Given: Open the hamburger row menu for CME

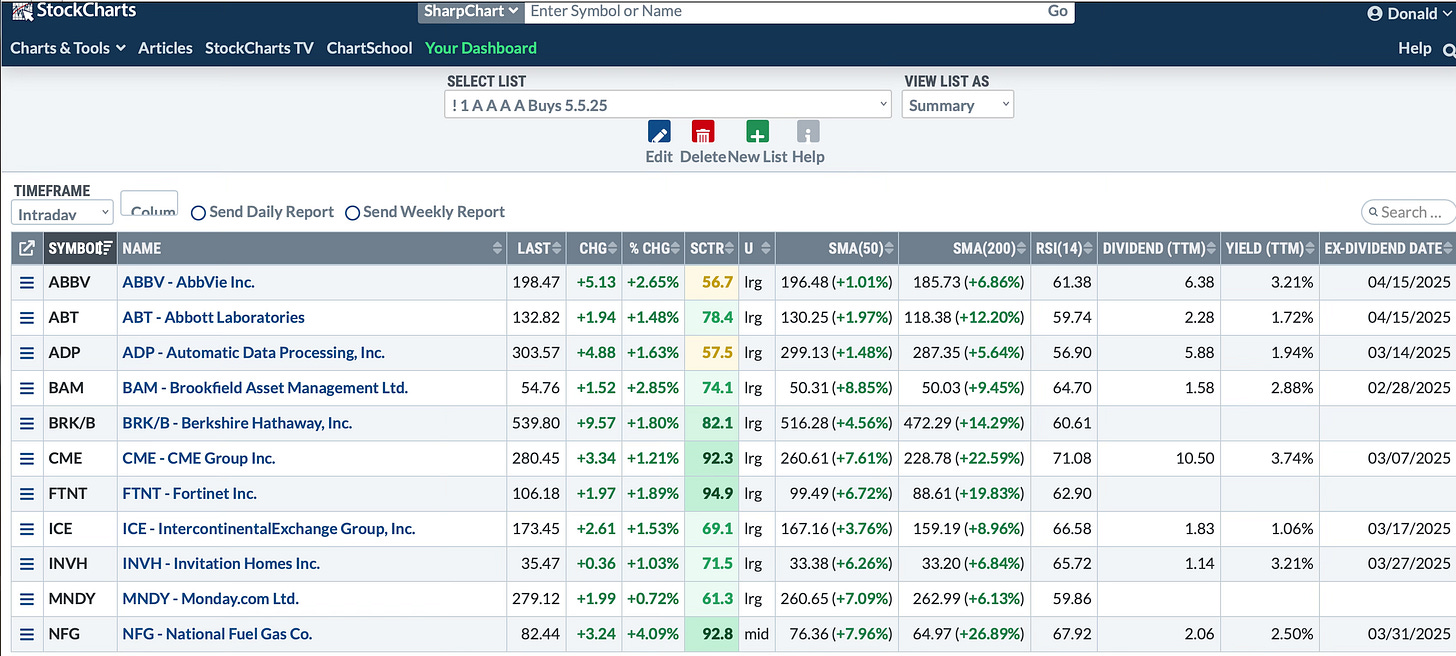Looking at the screenshot, I should click(27, 458).
